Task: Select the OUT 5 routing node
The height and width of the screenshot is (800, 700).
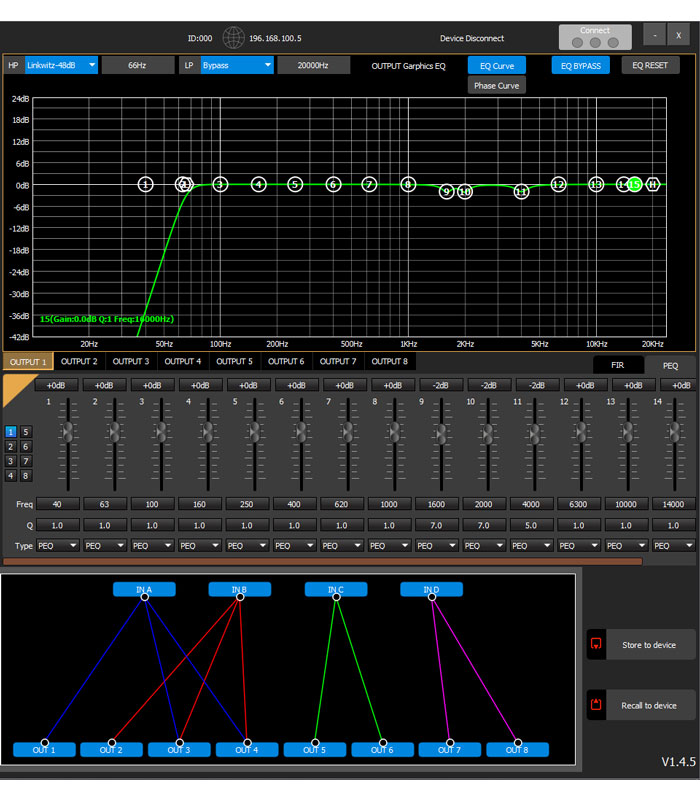Action: [x=315, y=749]
